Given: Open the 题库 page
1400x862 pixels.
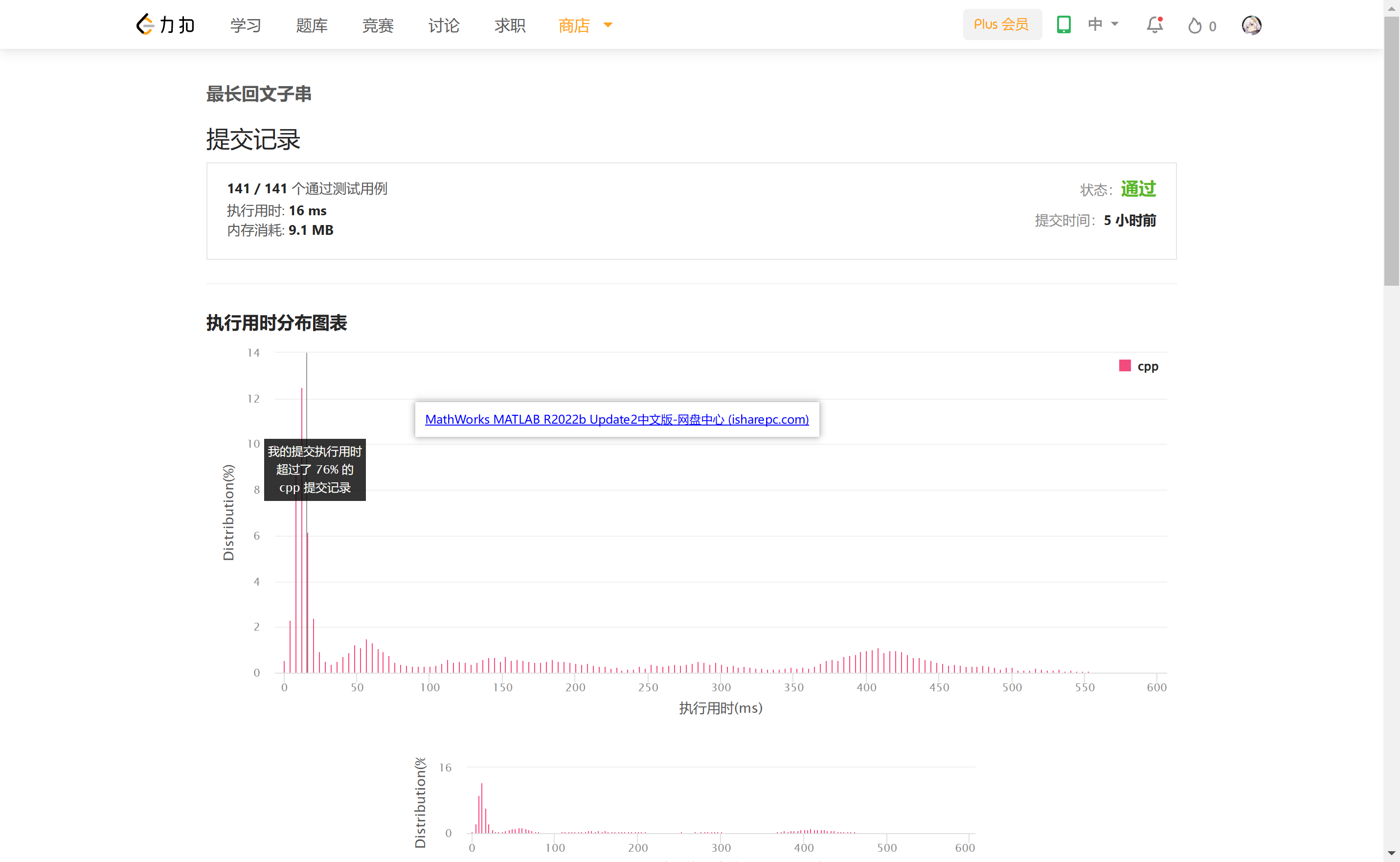Looking at the screenshot, I should point(312,25).
